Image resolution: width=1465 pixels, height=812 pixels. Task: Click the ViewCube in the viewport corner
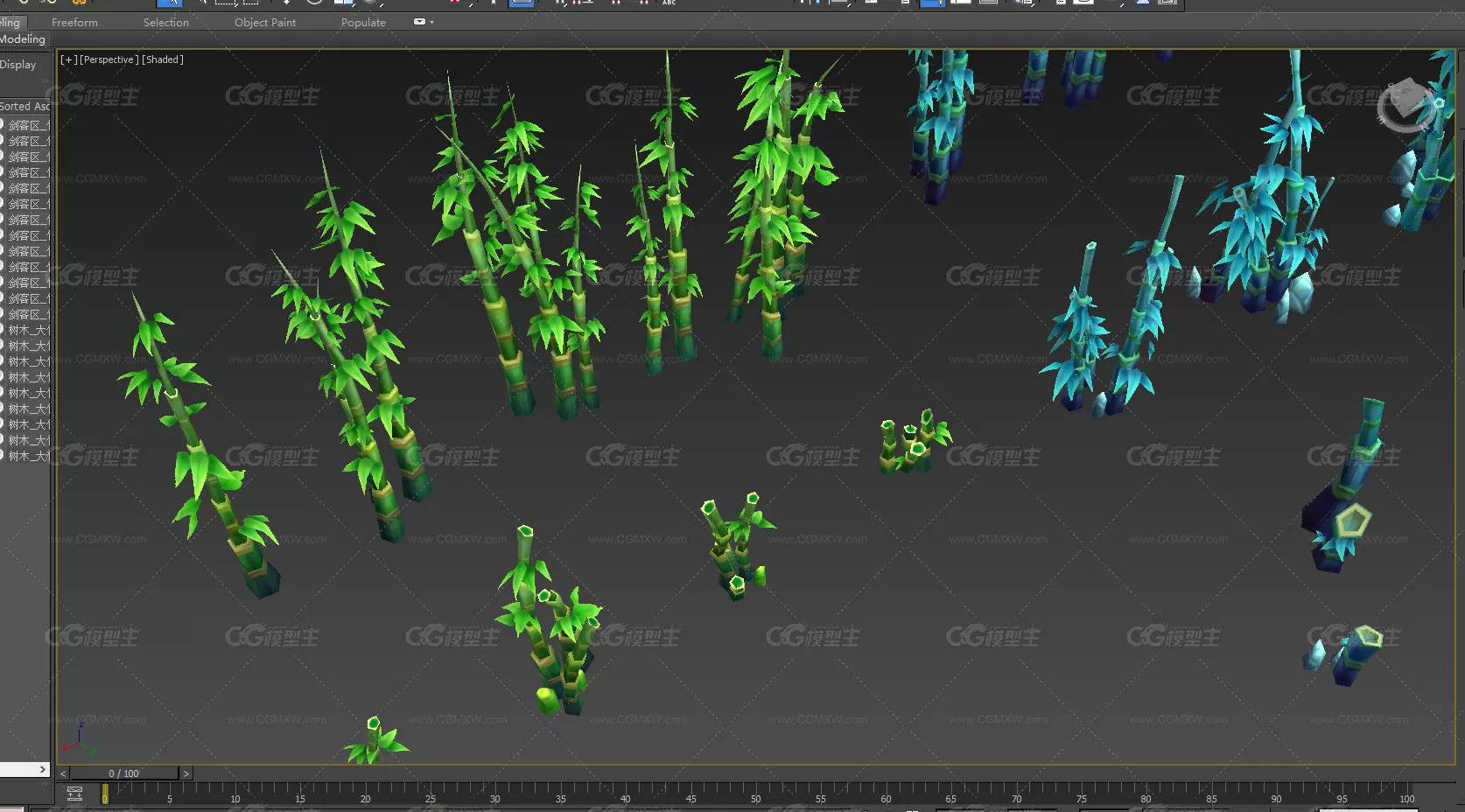click(1406, 105)
